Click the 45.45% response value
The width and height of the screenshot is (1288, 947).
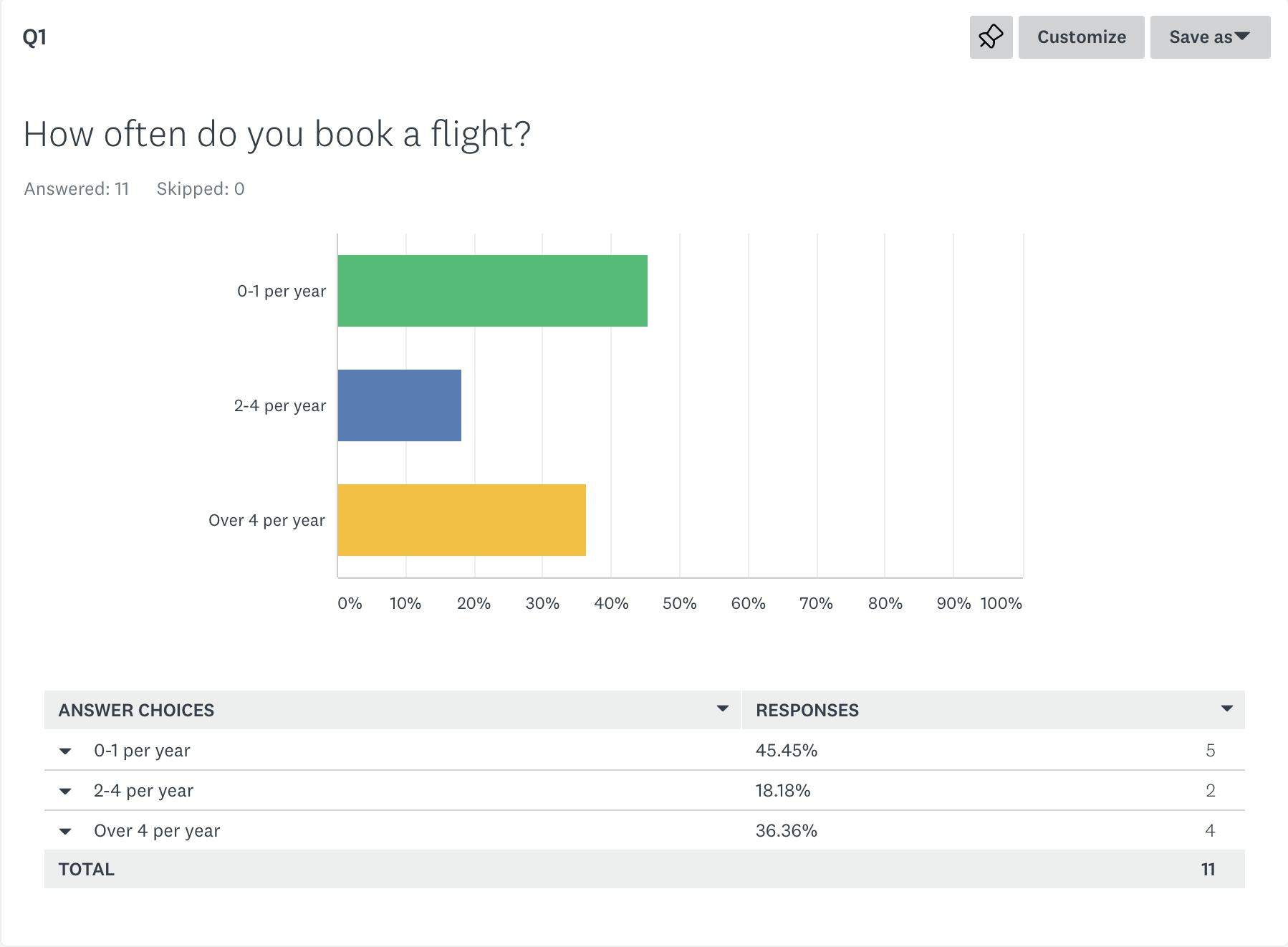tap(787, 751)
